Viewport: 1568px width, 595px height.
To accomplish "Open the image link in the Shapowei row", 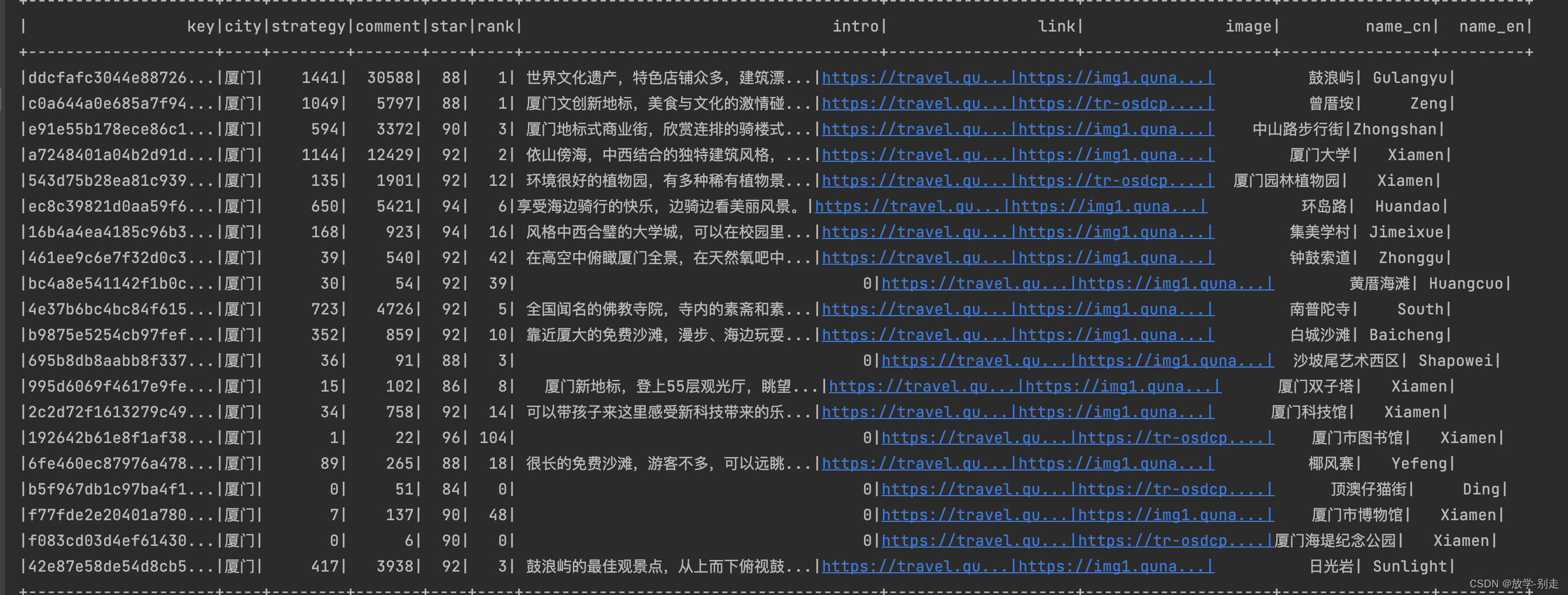I will 1173,361.
